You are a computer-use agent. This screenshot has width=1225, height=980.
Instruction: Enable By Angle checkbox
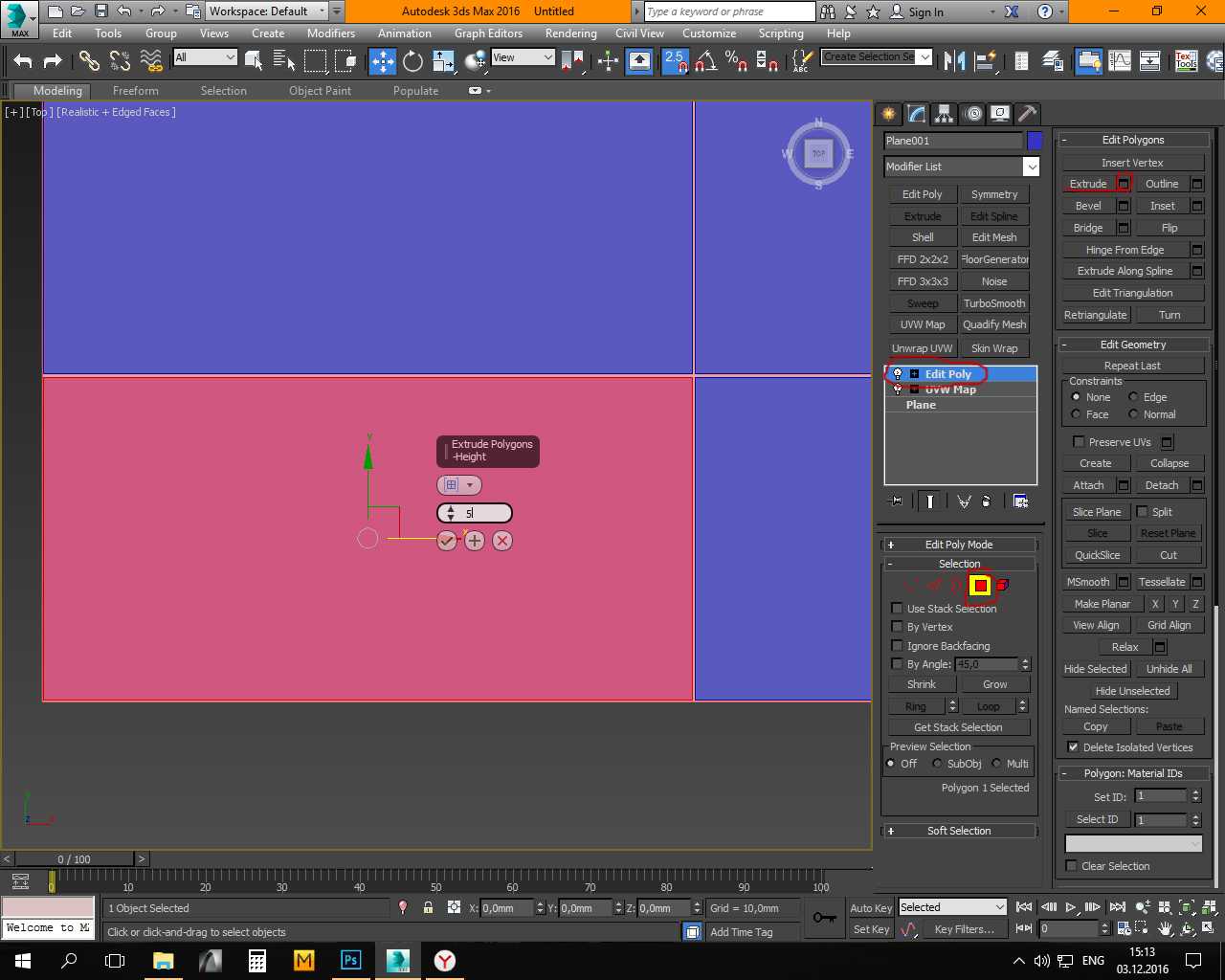[897, 663]
